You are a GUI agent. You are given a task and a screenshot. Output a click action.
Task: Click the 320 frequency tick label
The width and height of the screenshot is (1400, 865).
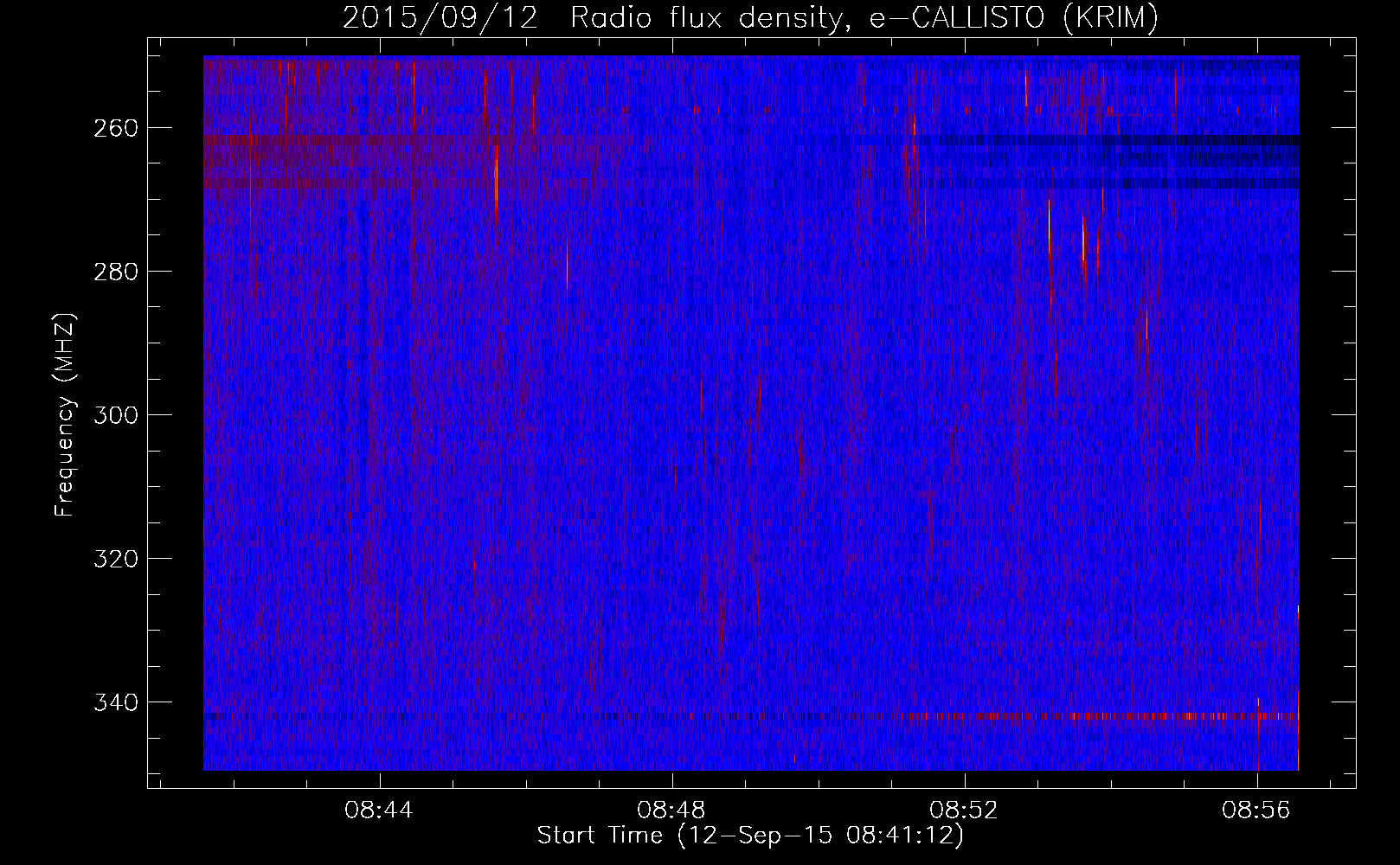click(x=115, y=559)
